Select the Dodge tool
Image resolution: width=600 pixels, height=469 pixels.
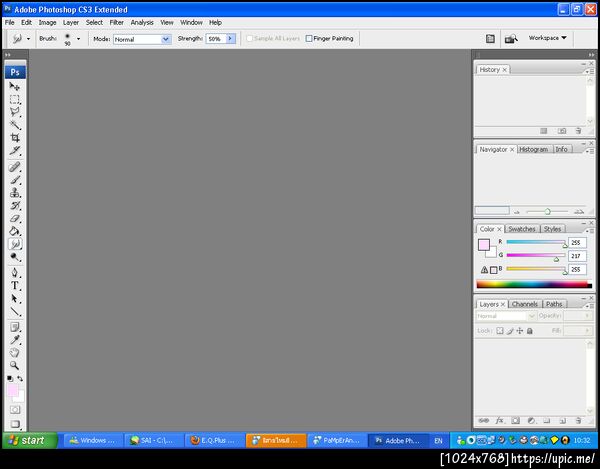click(15, 257)
